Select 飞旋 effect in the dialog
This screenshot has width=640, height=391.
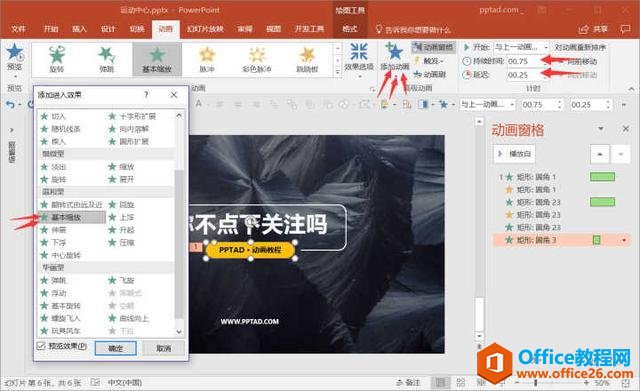tap(121, 281)
